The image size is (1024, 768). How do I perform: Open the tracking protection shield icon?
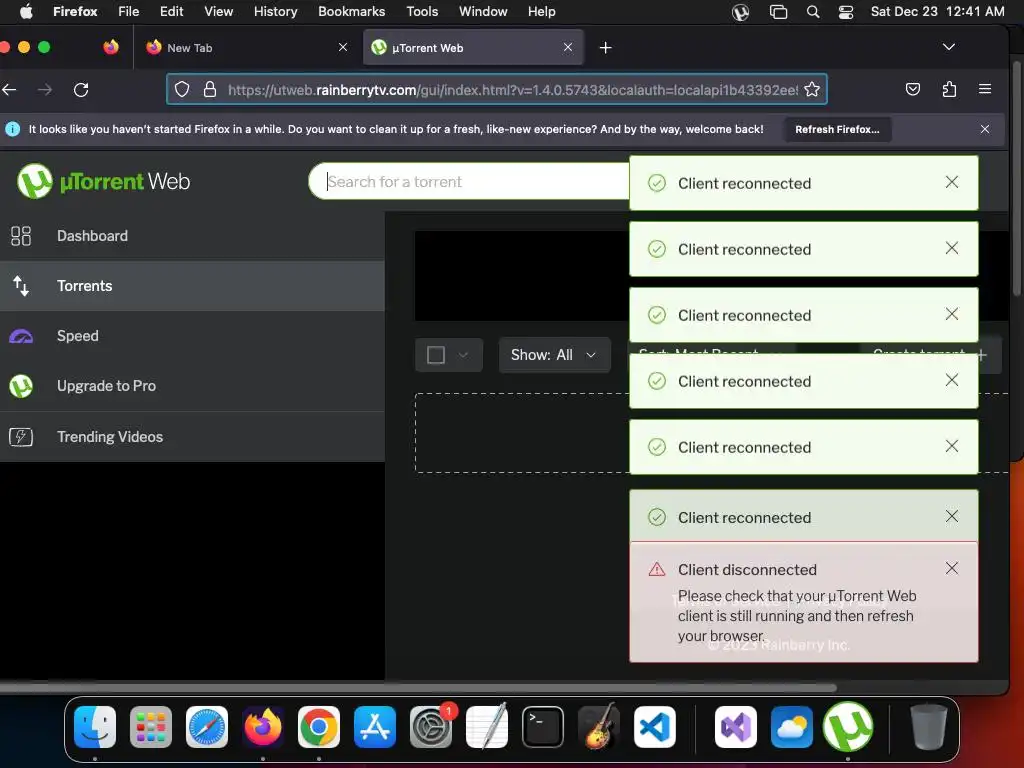pos(182,89)
